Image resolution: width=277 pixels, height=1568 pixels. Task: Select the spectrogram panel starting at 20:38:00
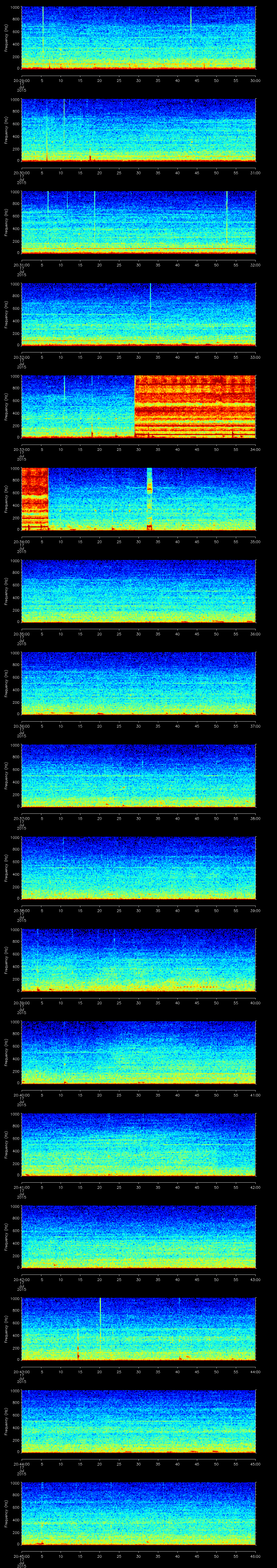[139, 868]
